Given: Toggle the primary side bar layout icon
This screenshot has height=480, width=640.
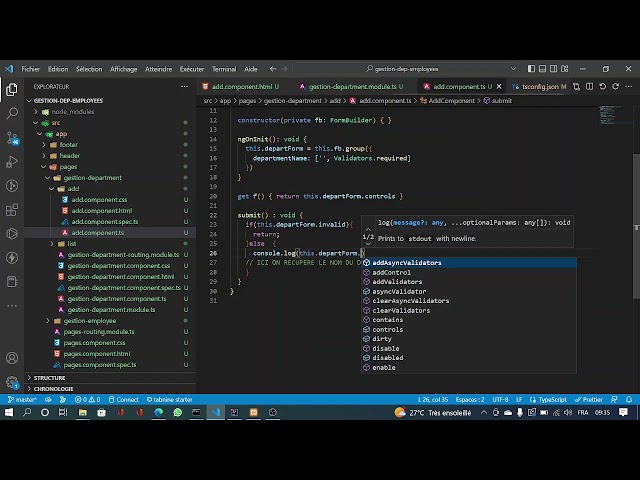Looking at the screenshot, I should [531, 69].
